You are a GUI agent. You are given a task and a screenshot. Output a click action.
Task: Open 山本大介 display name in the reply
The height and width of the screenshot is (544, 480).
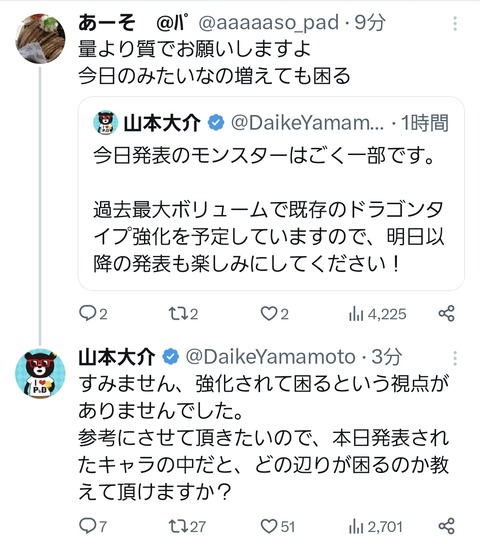coord(117,357)
